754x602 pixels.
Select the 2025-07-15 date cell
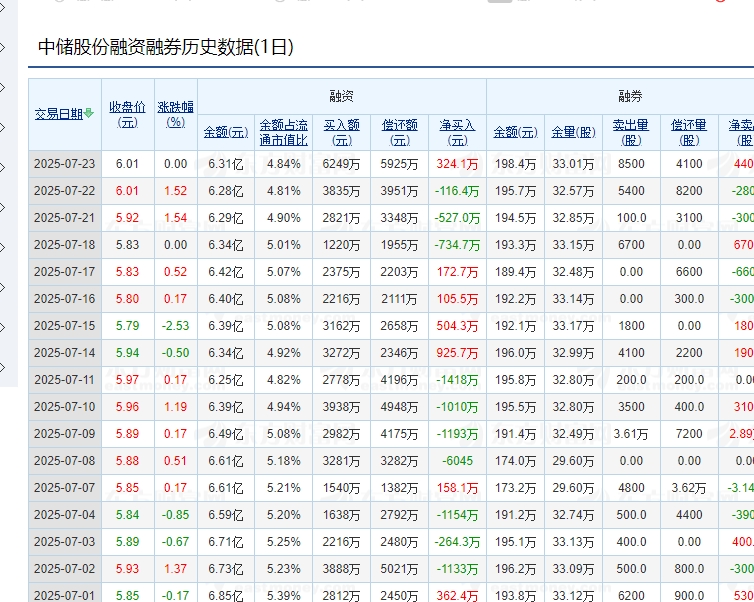(x=64, y=326)
